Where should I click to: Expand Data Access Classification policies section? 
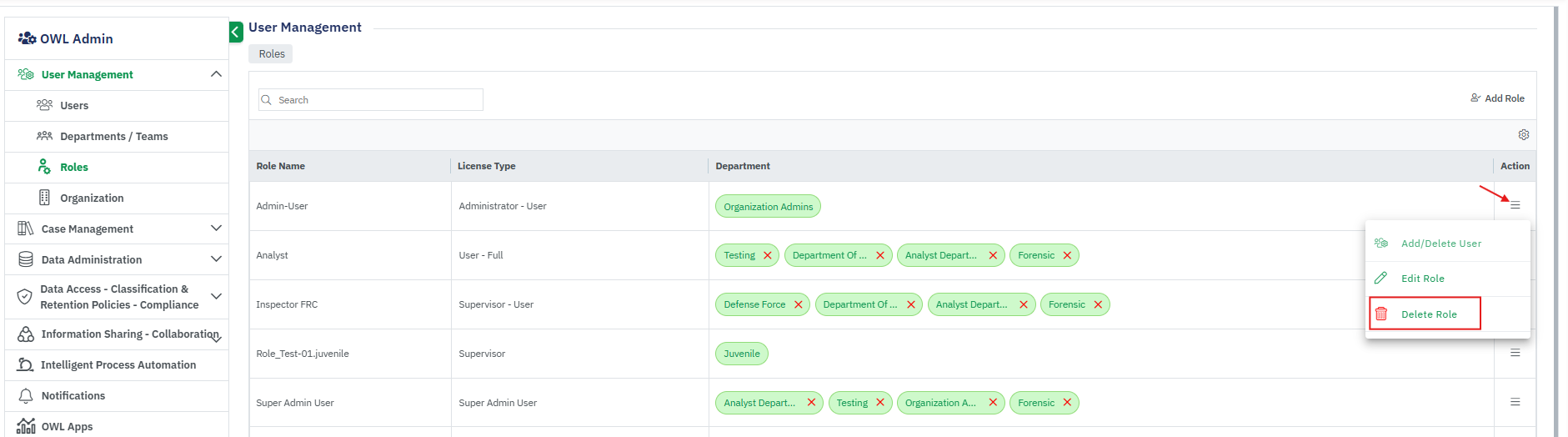(x=216, y=297)
